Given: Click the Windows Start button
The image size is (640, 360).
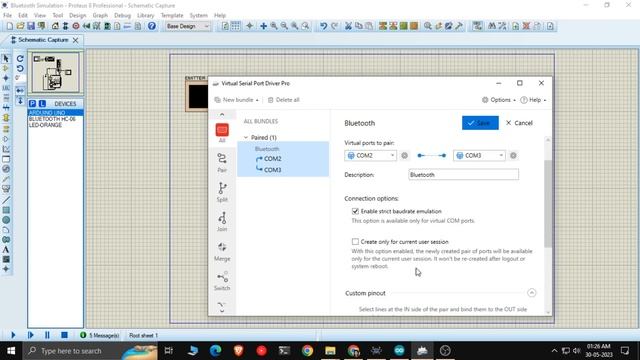Looking at the screenshot, I should (x=11, y=351).
